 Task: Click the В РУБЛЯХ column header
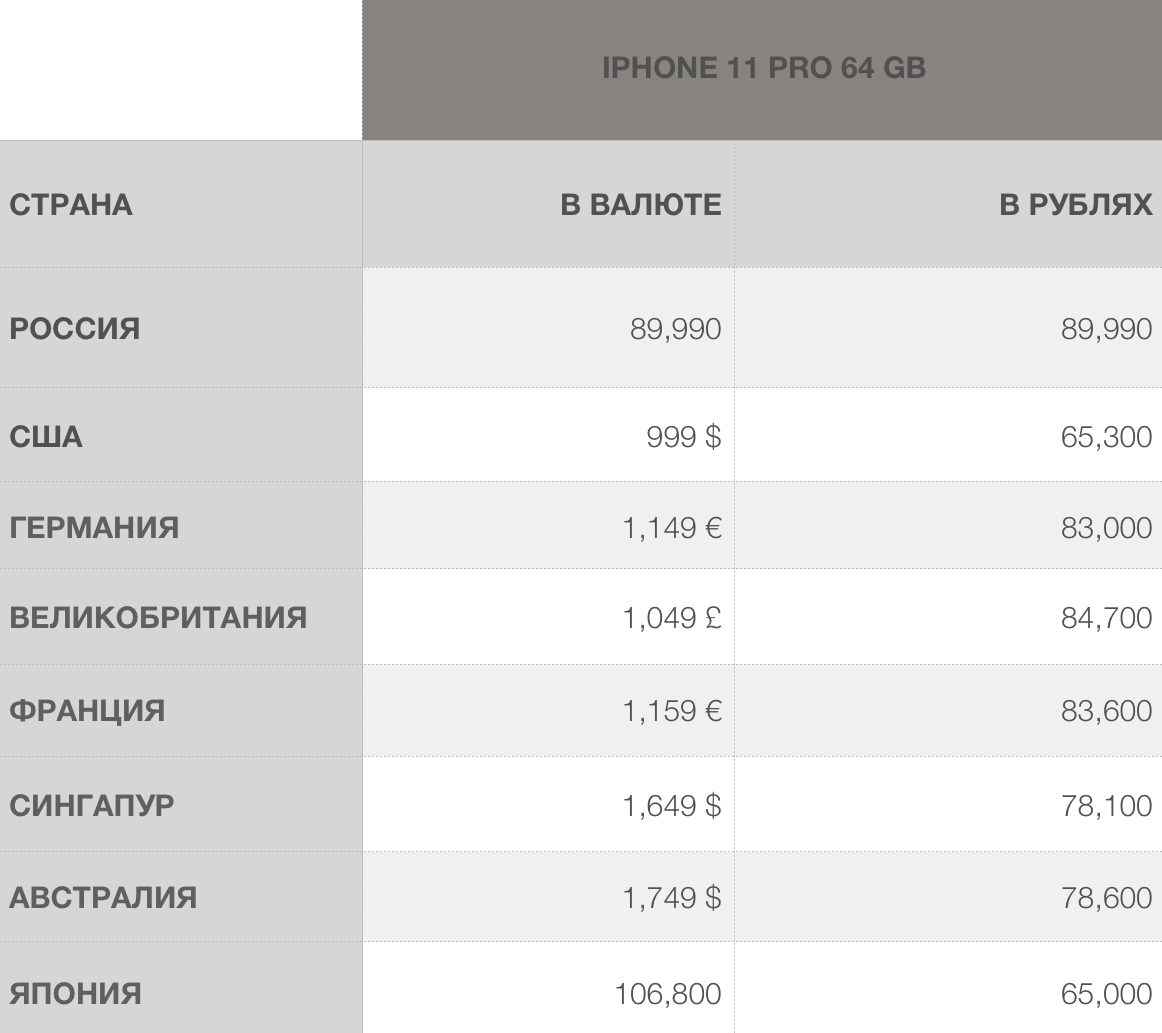(1075, 205)
